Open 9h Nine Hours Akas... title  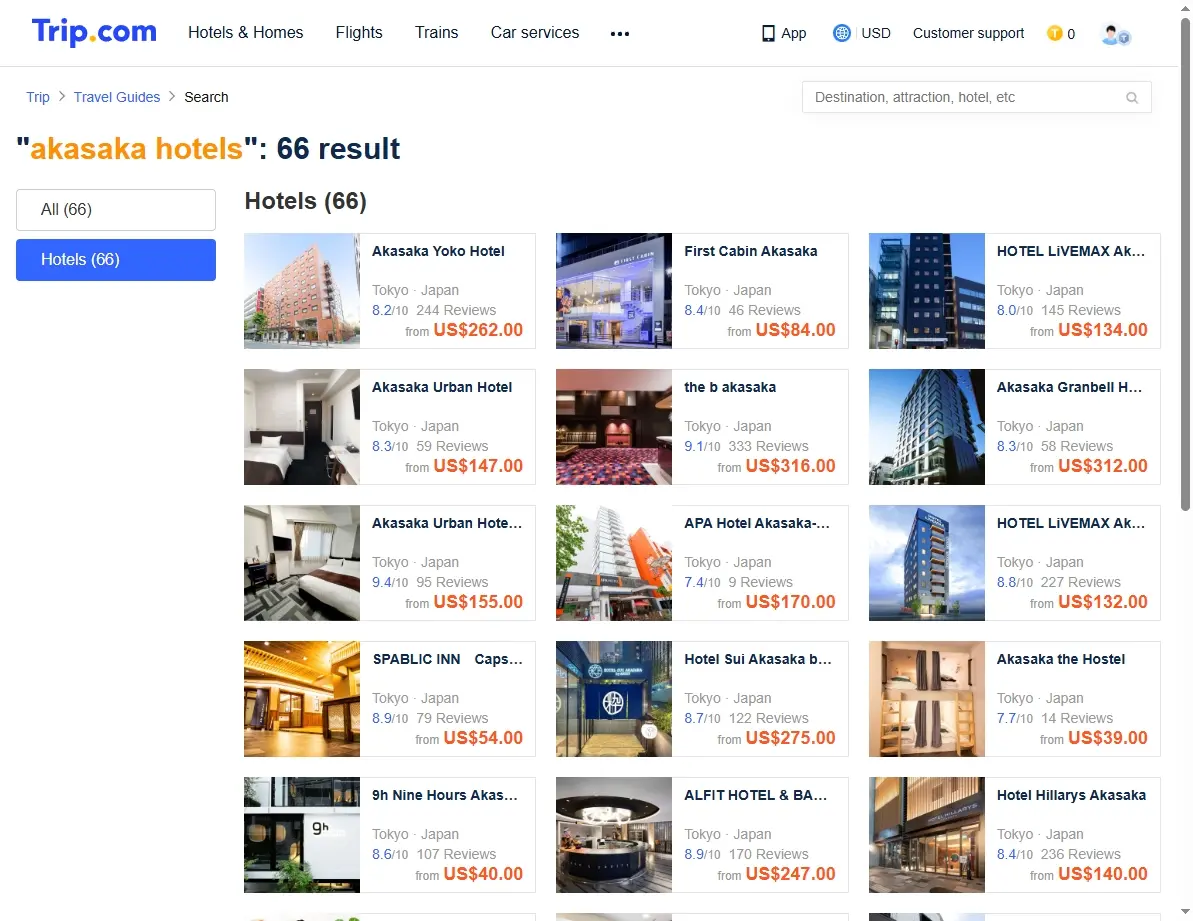coord(444,796)
